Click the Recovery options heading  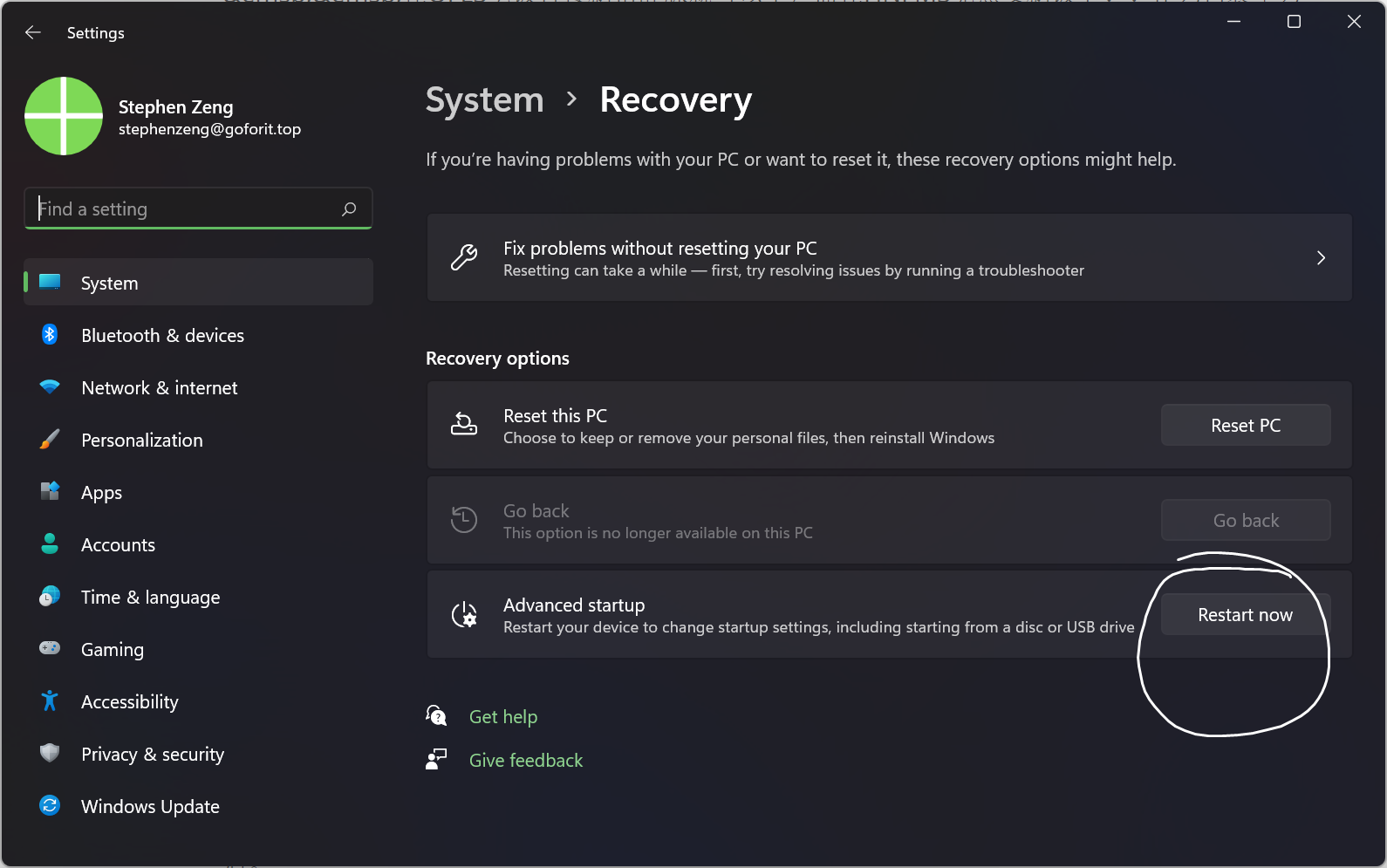click(497, 359)
